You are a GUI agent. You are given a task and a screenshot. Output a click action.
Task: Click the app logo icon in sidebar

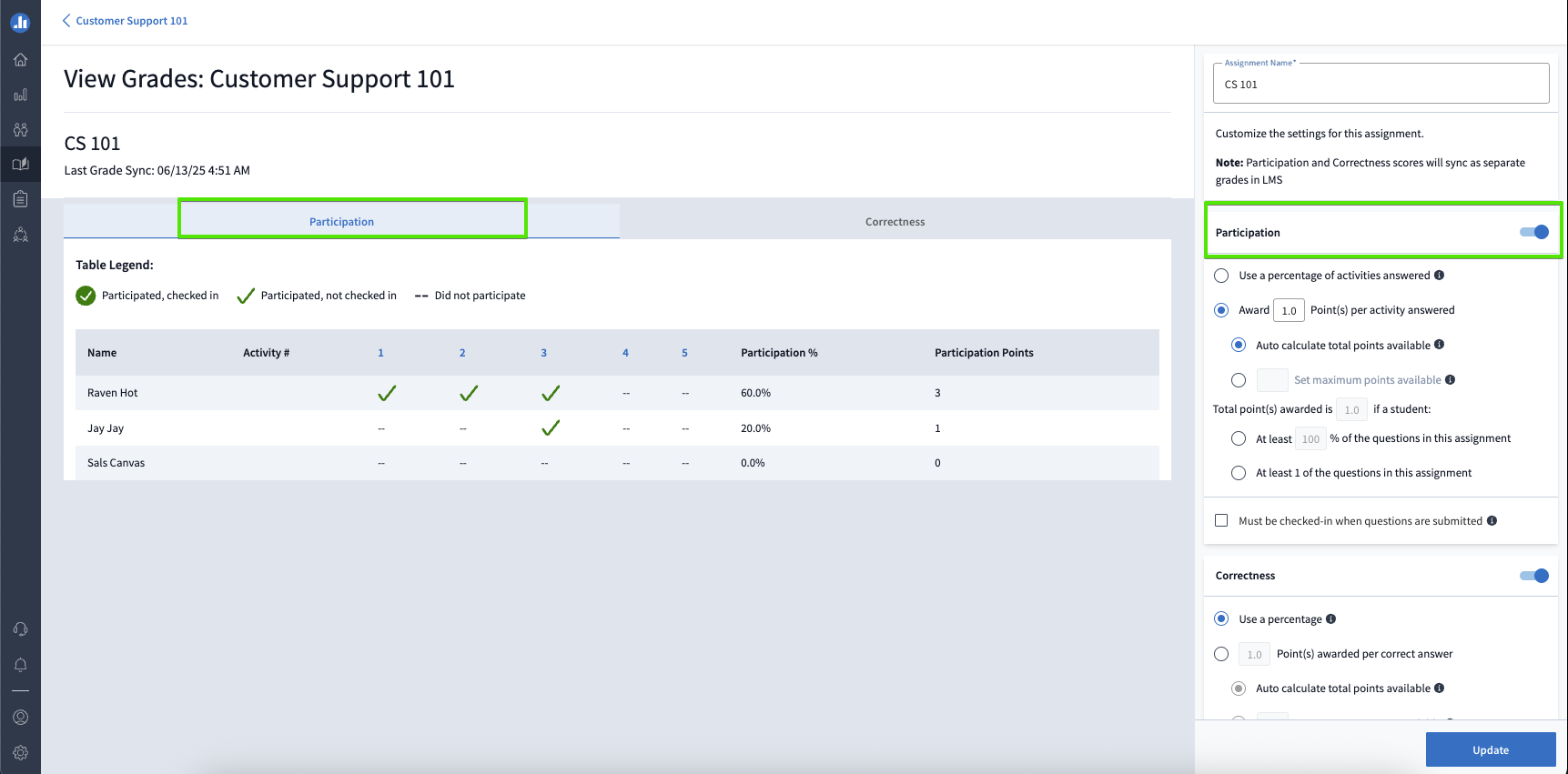20,23
